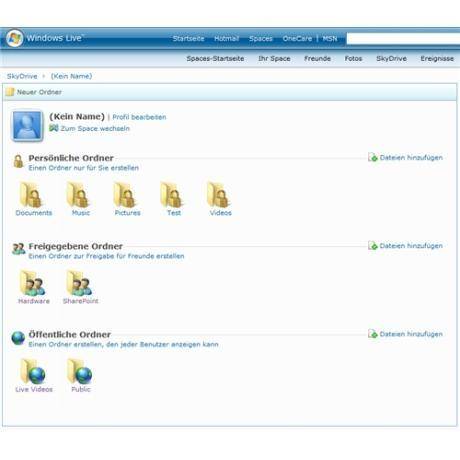This screenshot has width=460, height=460.
Task: Click Profil bearbeiten link
Action: [x=139, y=117]
